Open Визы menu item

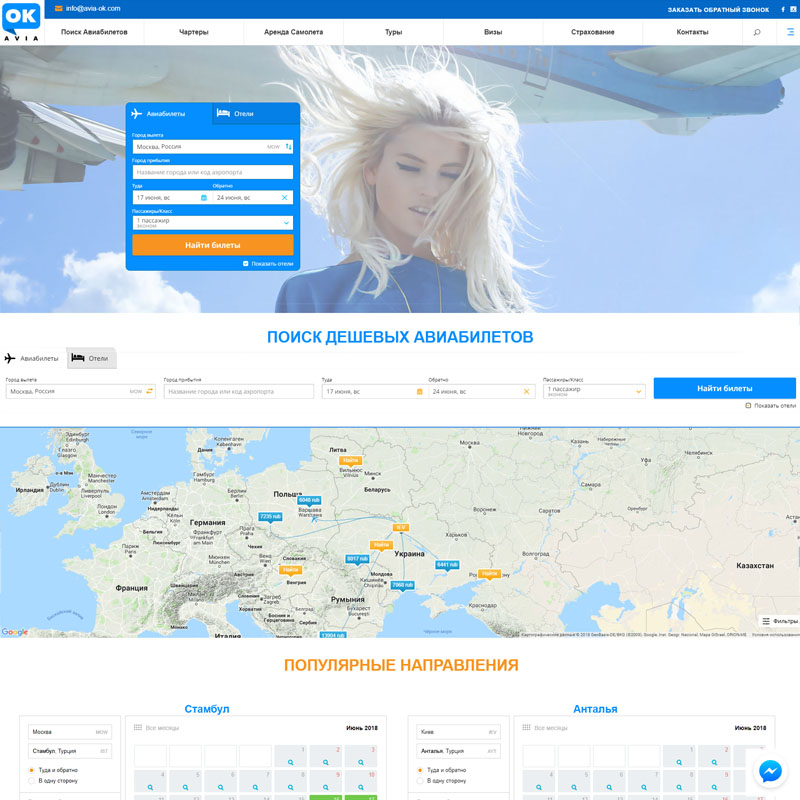493,32
